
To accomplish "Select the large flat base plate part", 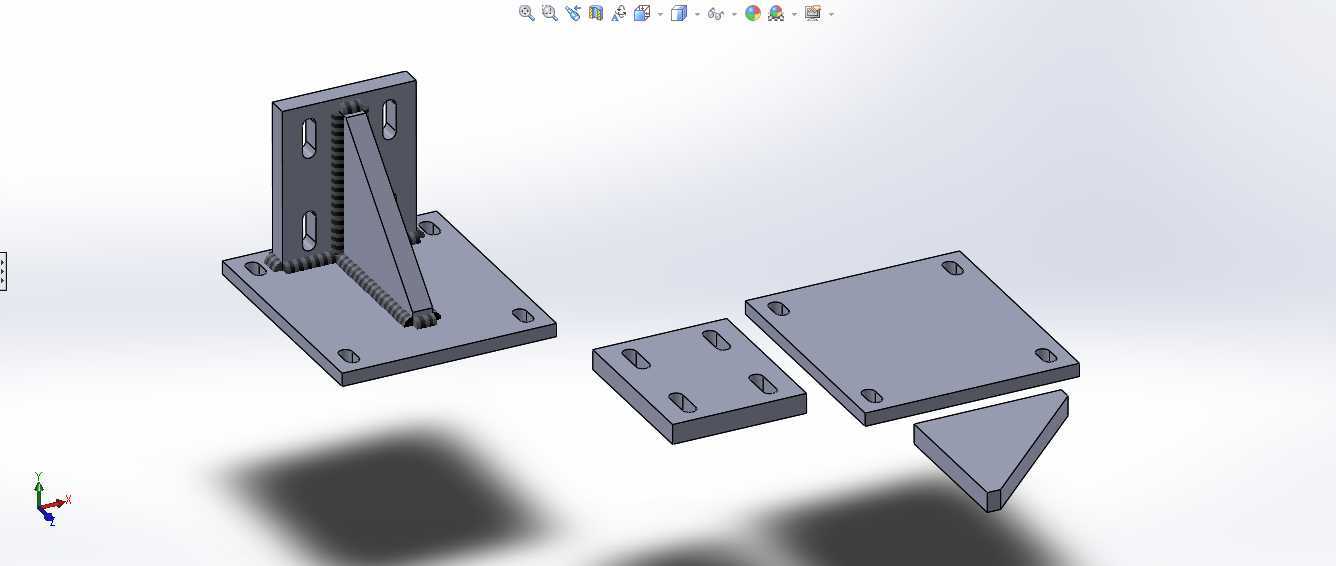I will [912, 338].
